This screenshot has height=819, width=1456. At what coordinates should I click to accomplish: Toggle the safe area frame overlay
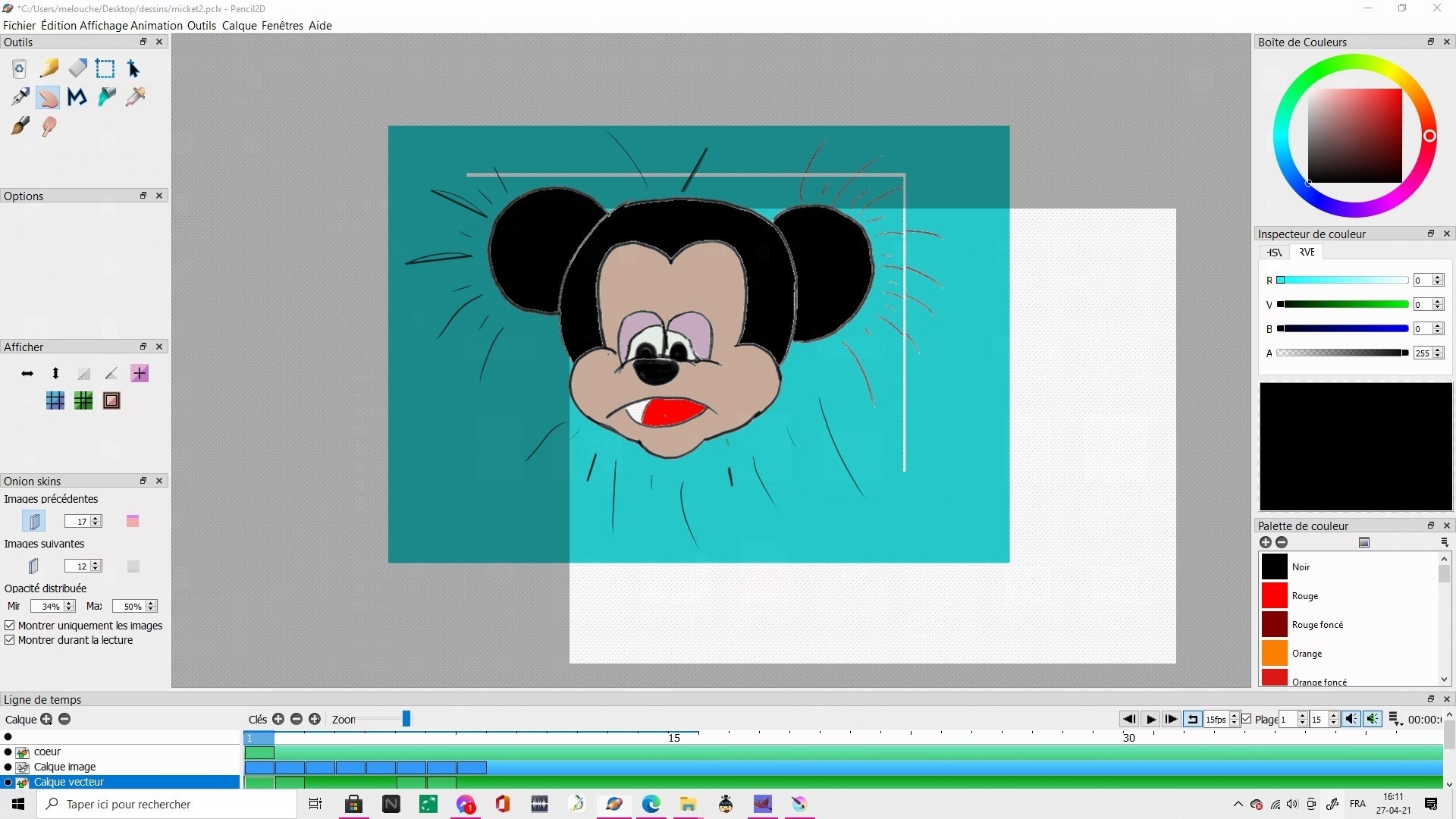111,400
